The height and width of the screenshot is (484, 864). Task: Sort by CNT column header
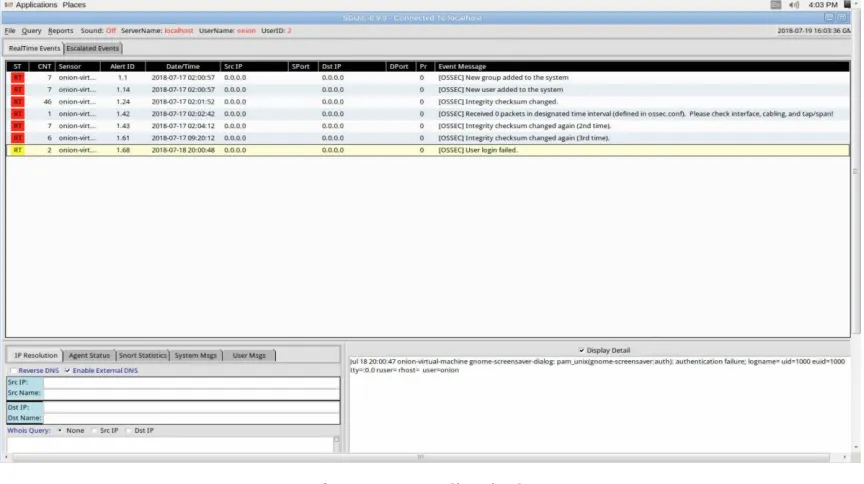pyautogui.click(x=44, y=67)
